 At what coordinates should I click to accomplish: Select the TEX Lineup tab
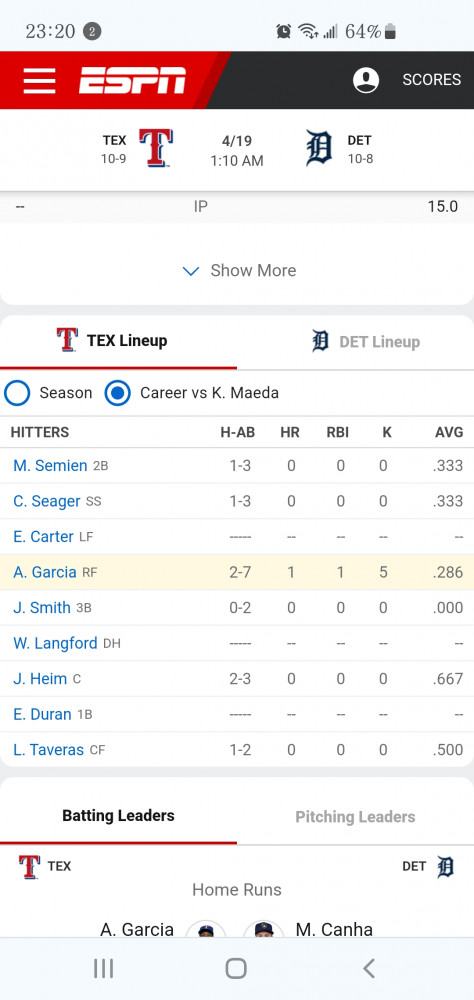(118, 341)
